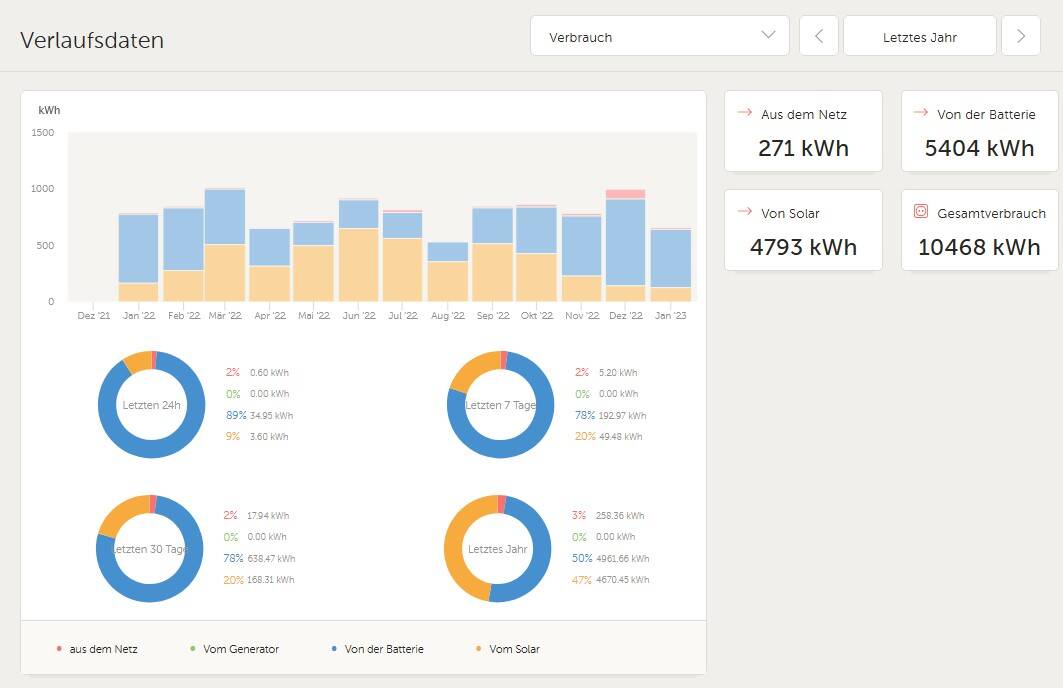The height and width of the screenshot is (688, 1063).
Task: Click the arrow icon beside Aus dem Netz
Action: [744, 113]
